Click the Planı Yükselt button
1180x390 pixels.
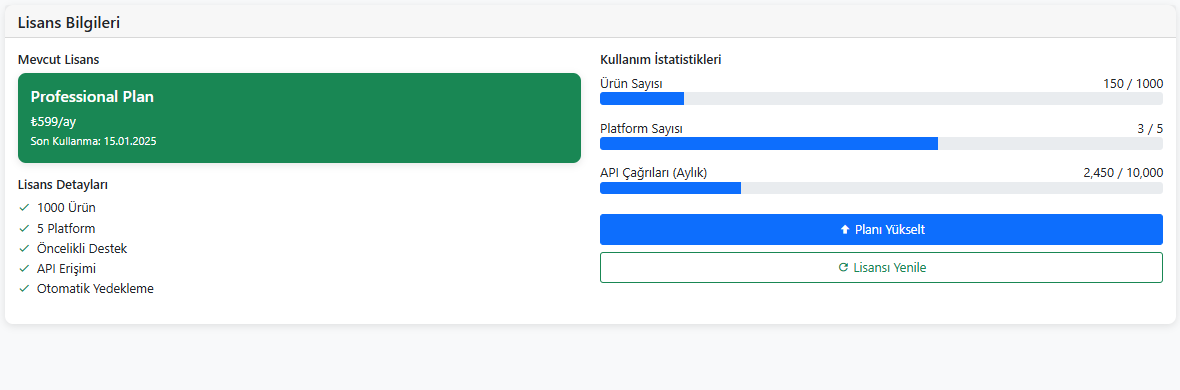(881, 230)
